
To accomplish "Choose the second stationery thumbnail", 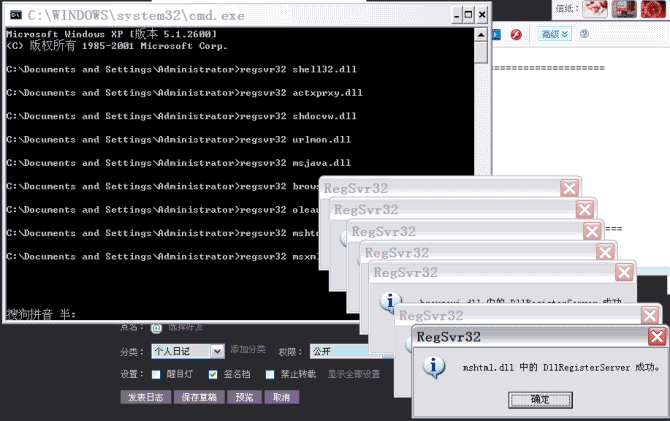I will [x=624, y=9].
